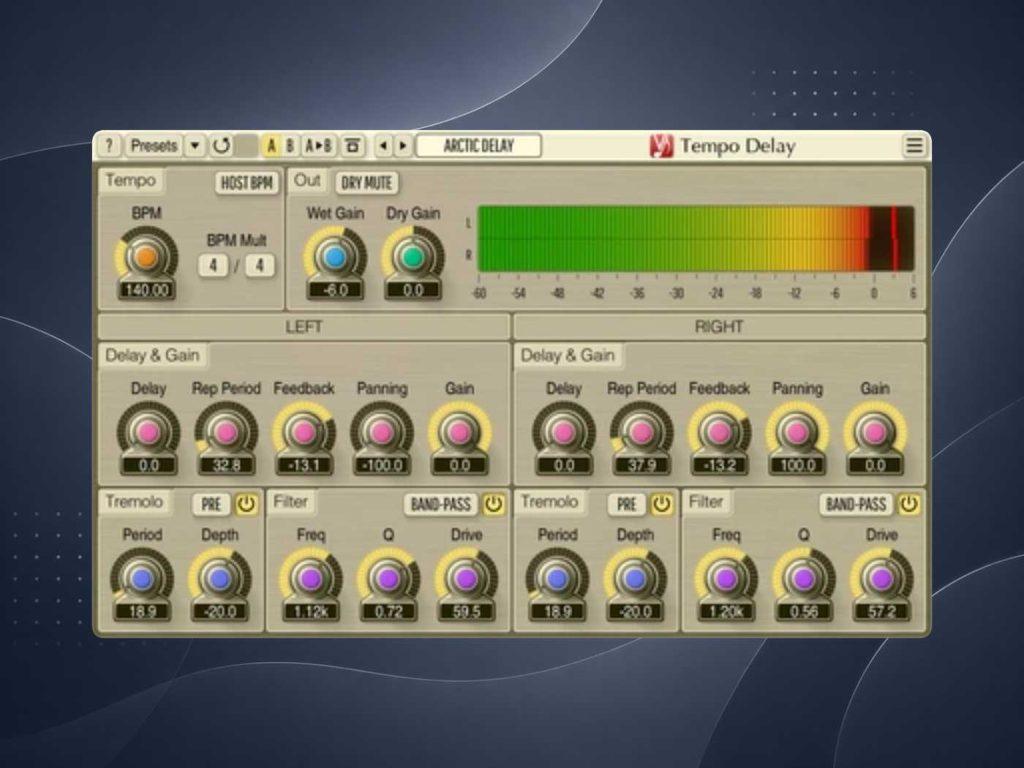The height and width of the screenshot is (768, 1024).
Task: Click the Dry Gain value 0.0
Action: pos(413,290)
